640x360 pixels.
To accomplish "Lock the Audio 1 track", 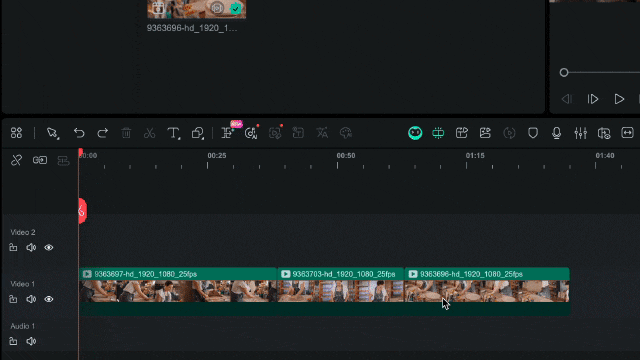I will 13,341.
